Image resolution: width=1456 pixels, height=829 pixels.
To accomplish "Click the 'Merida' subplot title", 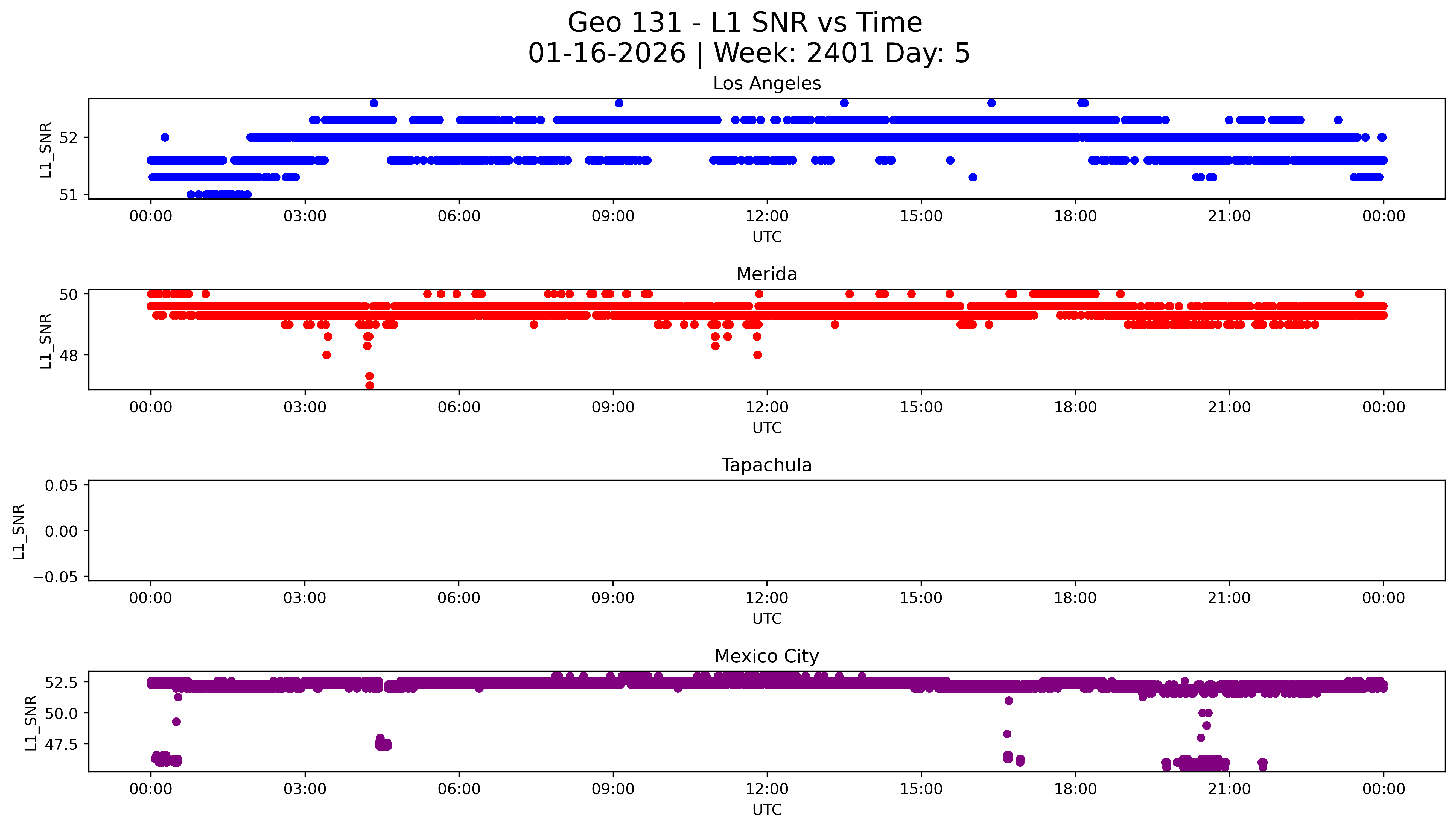I will click(x=766, y=274).
